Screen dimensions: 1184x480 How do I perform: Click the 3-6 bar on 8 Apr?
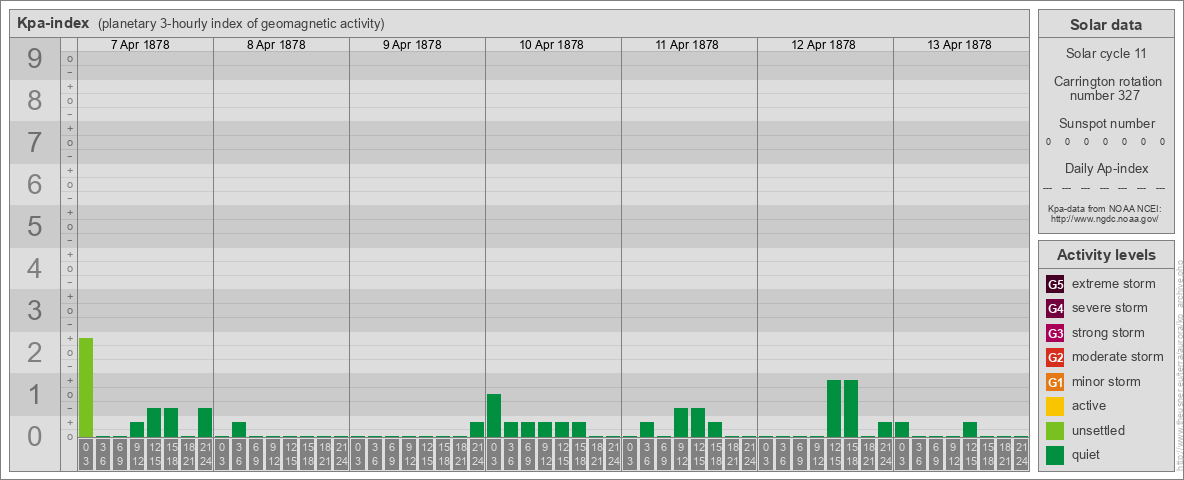coord(239,430)
